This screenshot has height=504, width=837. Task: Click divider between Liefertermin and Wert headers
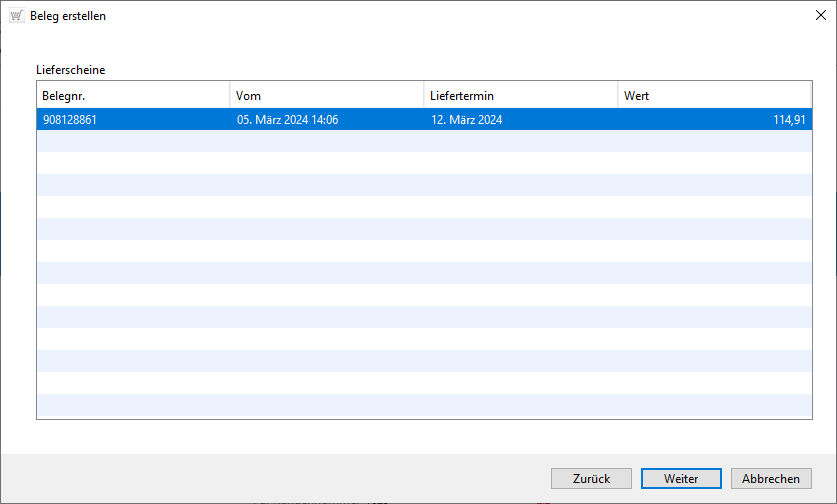617,96
